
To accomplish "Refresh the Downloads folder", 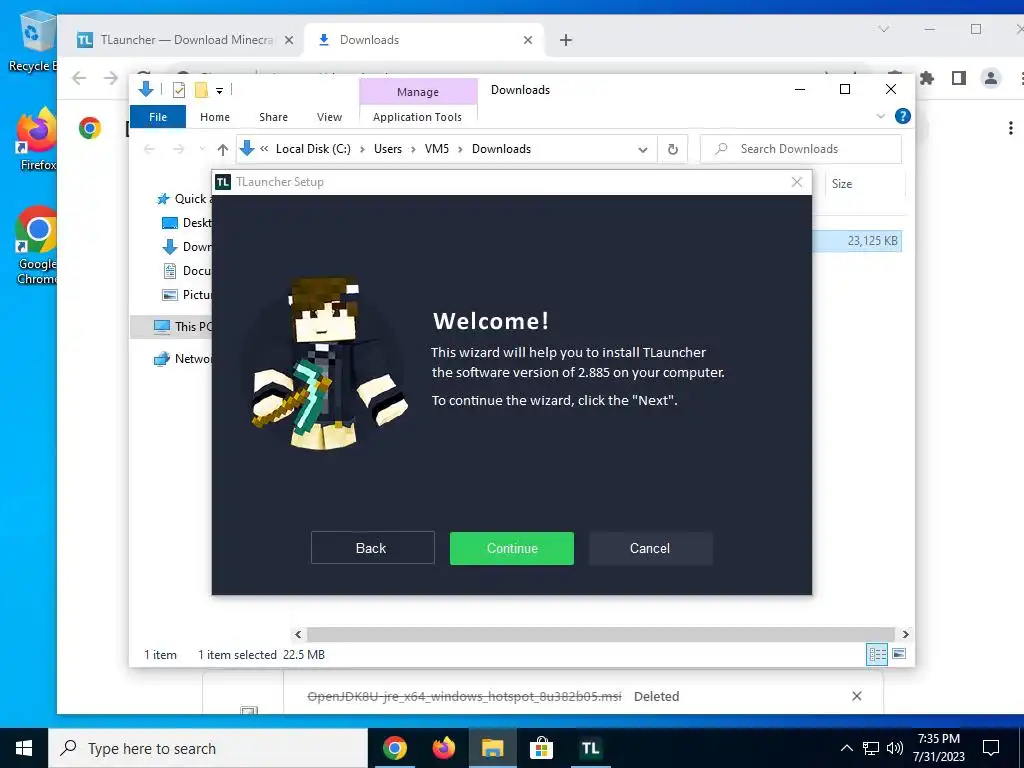I will point(673,150).
